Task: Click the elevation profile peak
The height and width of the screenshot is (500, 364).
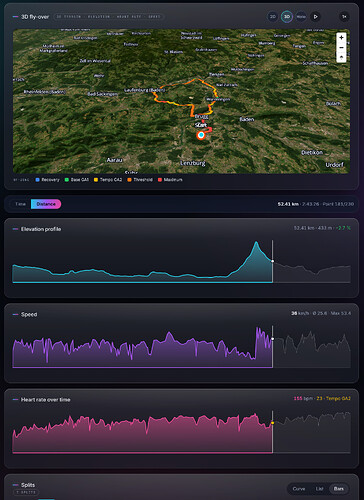Action: pyautogui.click(x=256, y=242)
